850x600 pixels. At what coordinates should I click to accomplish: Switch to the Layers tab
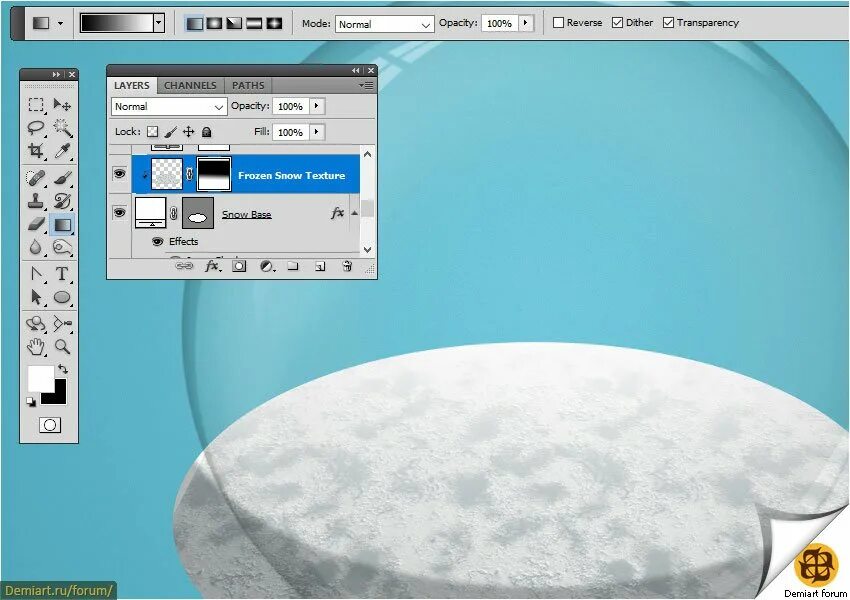click(132, 86)
